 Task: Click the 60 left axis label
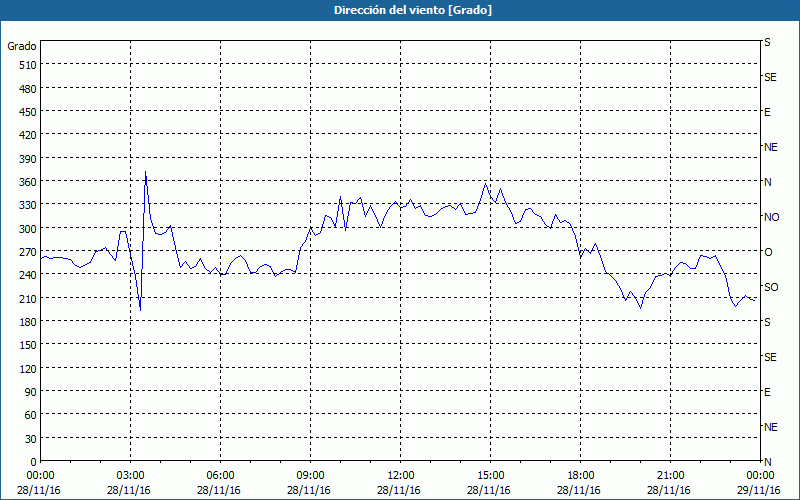pyautogui.click(x=31, y=415)
